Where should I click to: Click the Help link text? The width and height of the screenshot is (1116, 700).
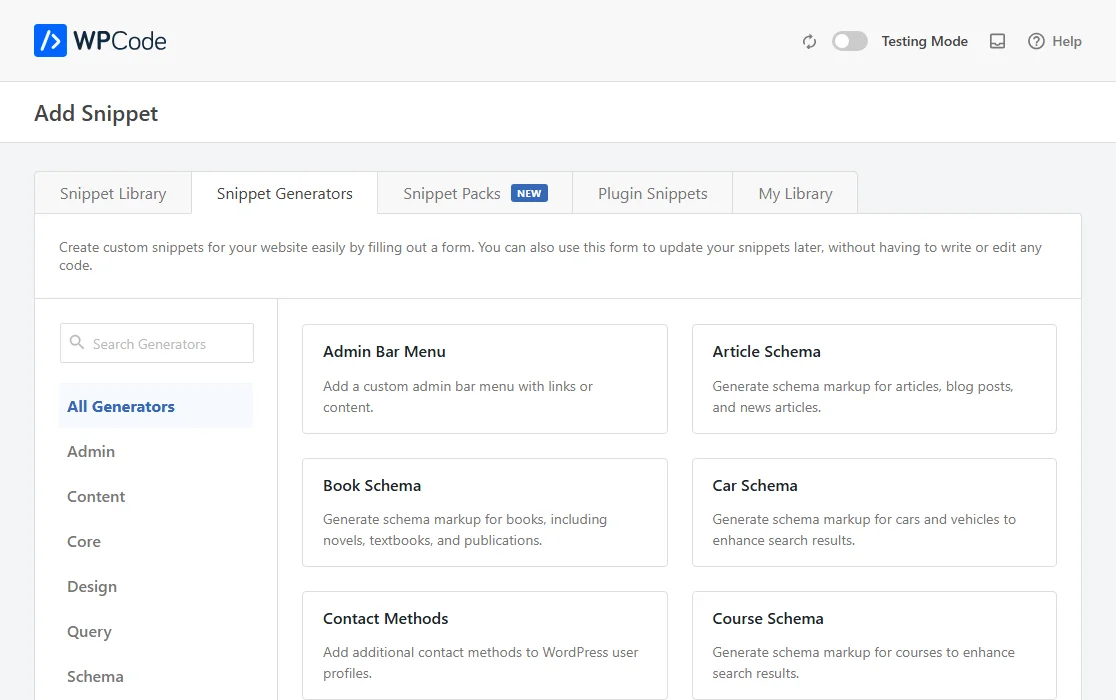click(x=1067, y=41)
